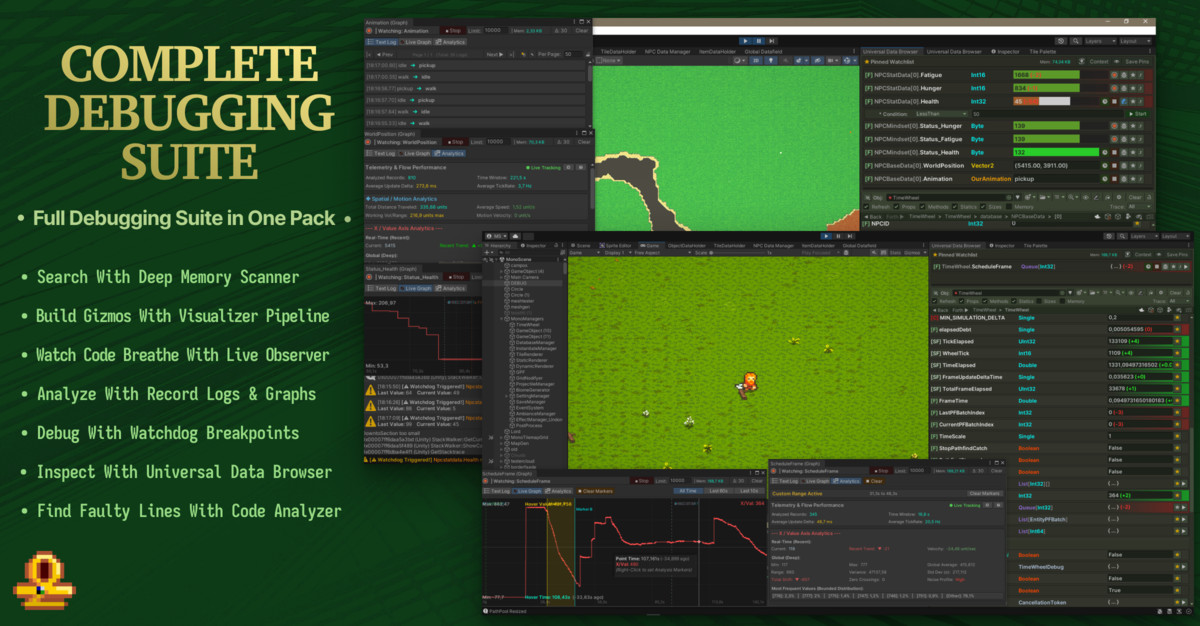Click the NPCStatData Fatigue value bar

[x=1047, y=75]
